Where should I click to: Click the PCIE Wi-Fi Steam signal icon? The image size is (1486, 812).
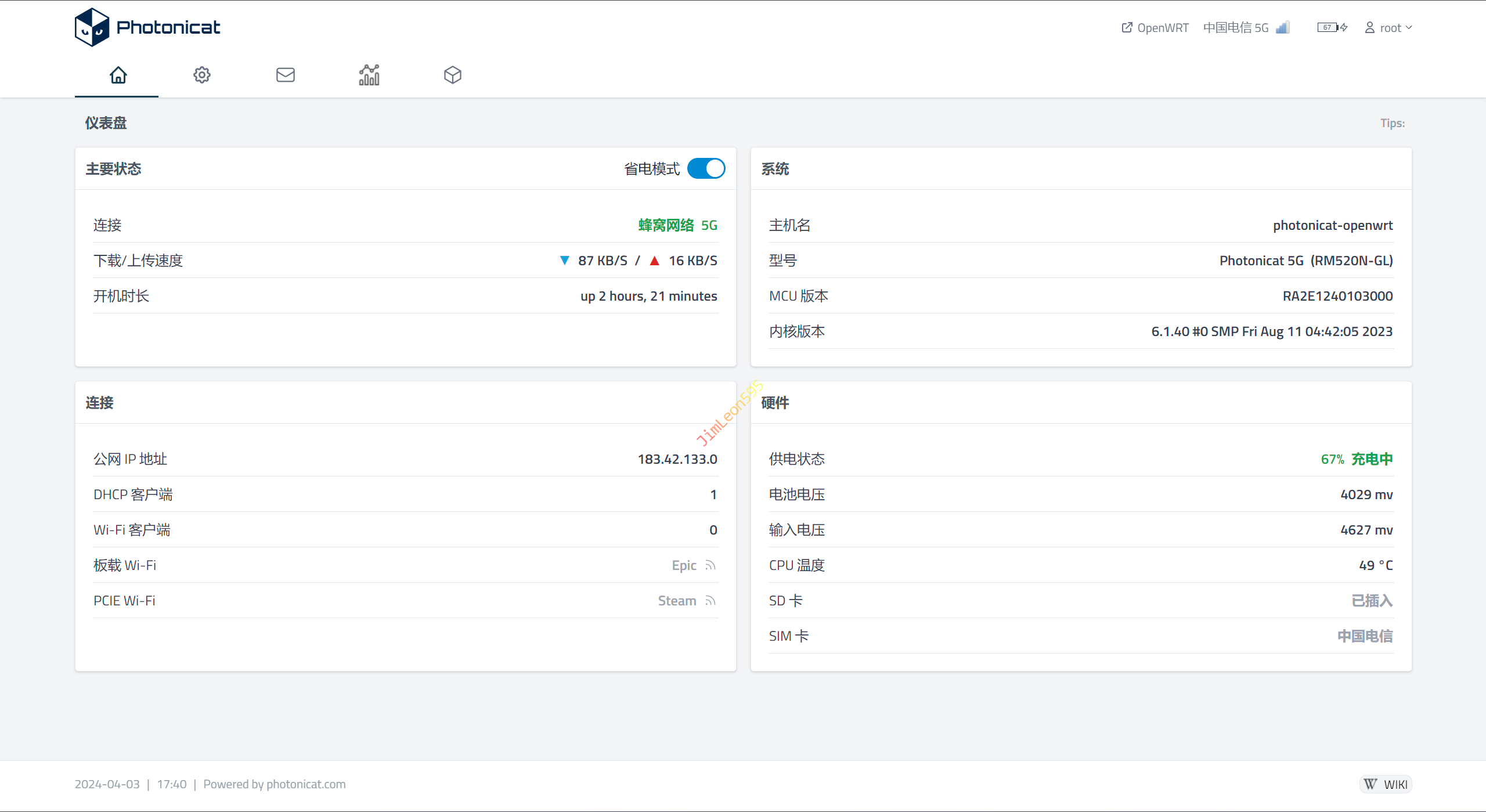pos(710,601)
